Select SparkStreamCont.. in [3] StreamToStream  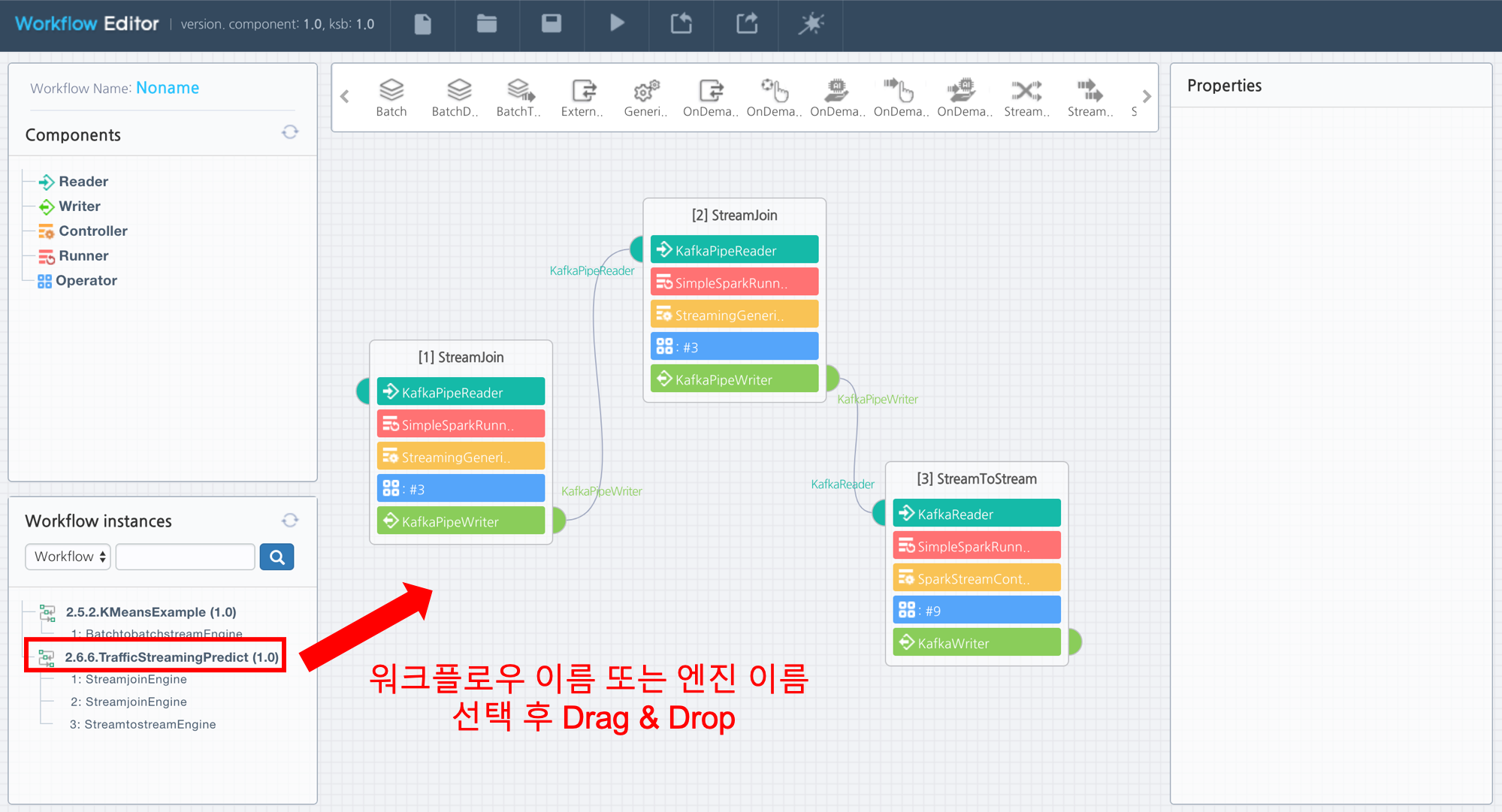[x=977, y=578]
